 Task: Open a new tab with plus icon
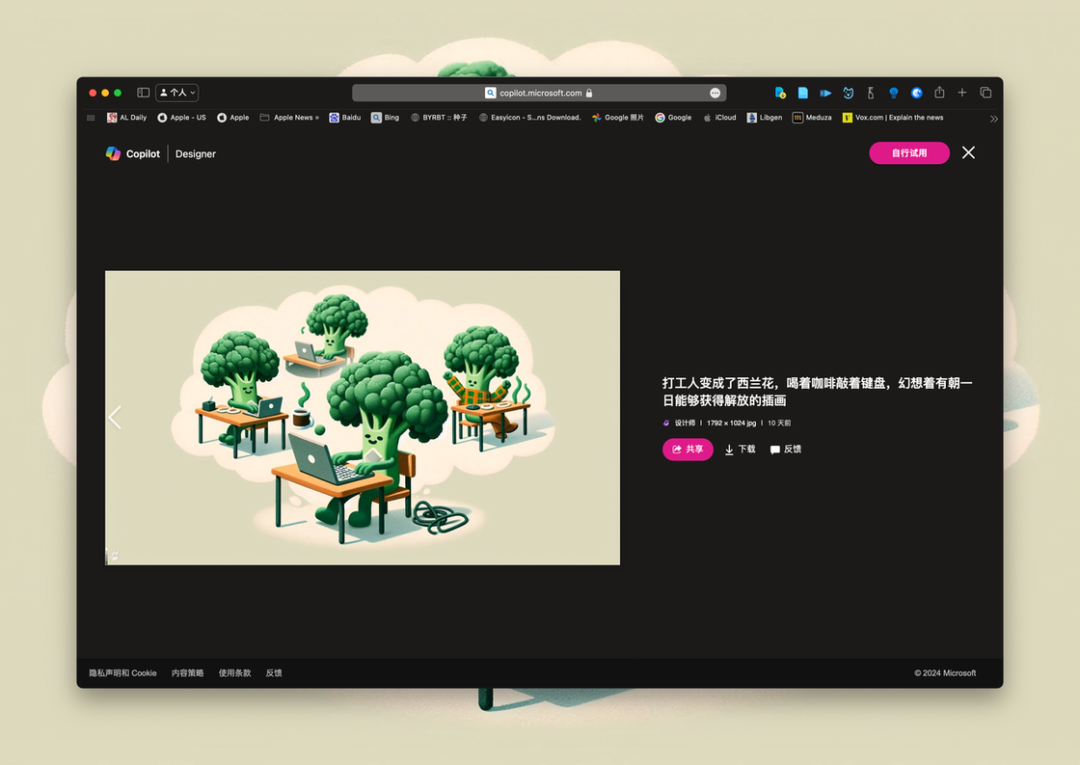(x=962, y=92)
